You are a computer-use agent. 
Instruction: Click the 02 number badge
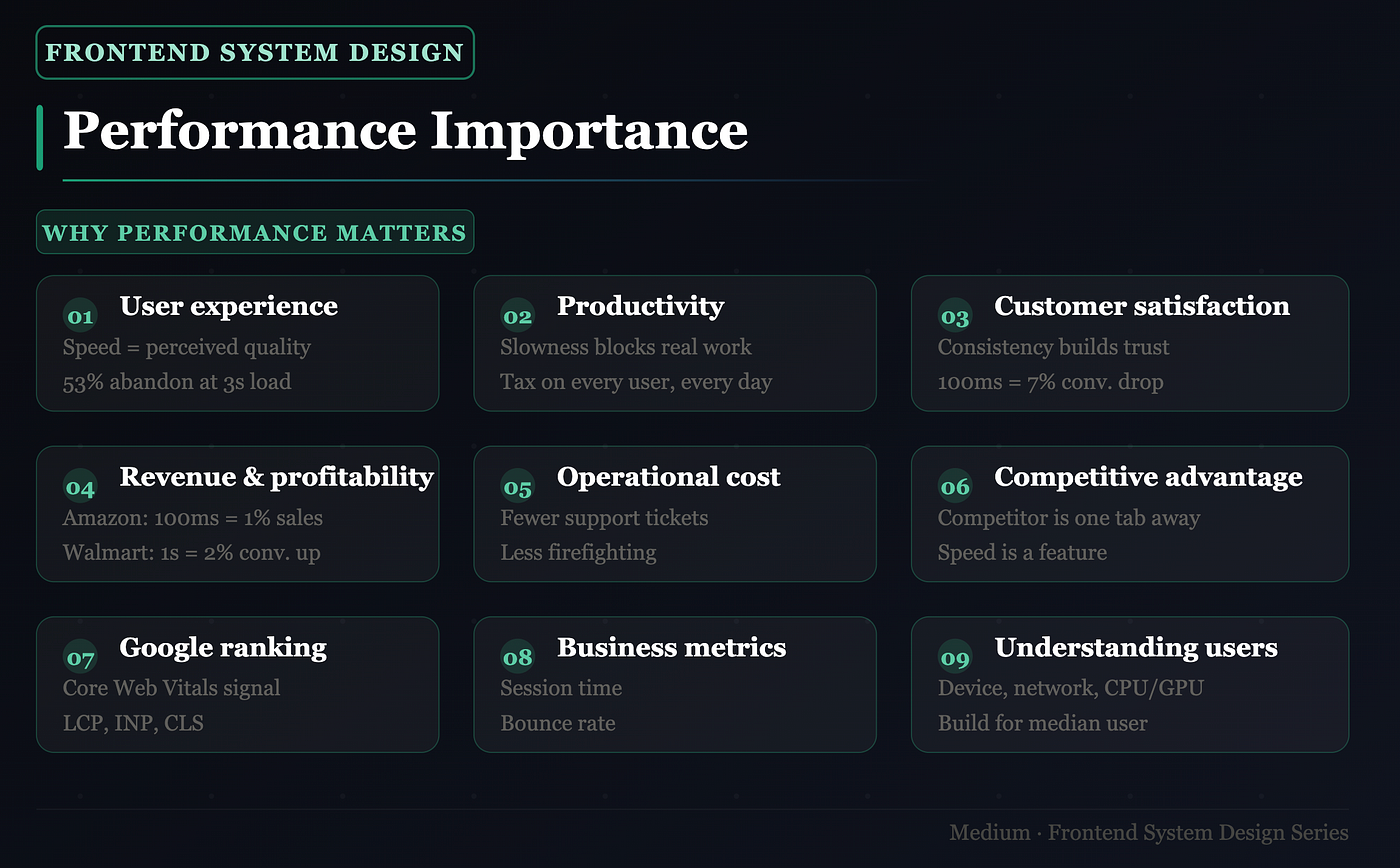[x=517, y=317]
